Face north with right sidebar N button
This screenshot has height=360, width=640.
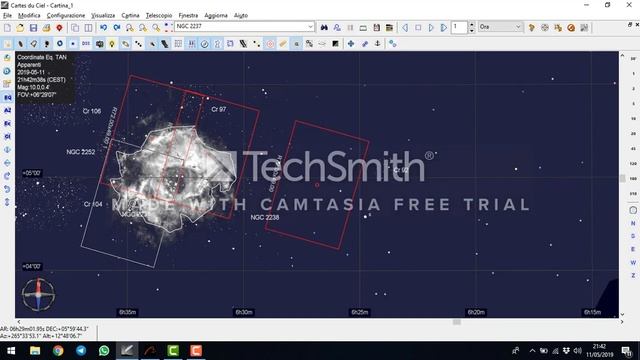[x=633, y=223]
